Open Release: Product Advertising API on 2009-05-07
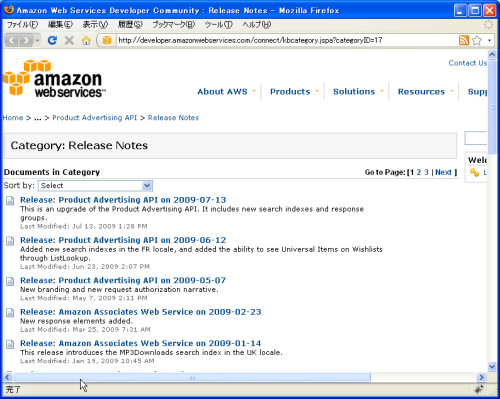This screenshot has width=500, height=399. tap(123, 280)
